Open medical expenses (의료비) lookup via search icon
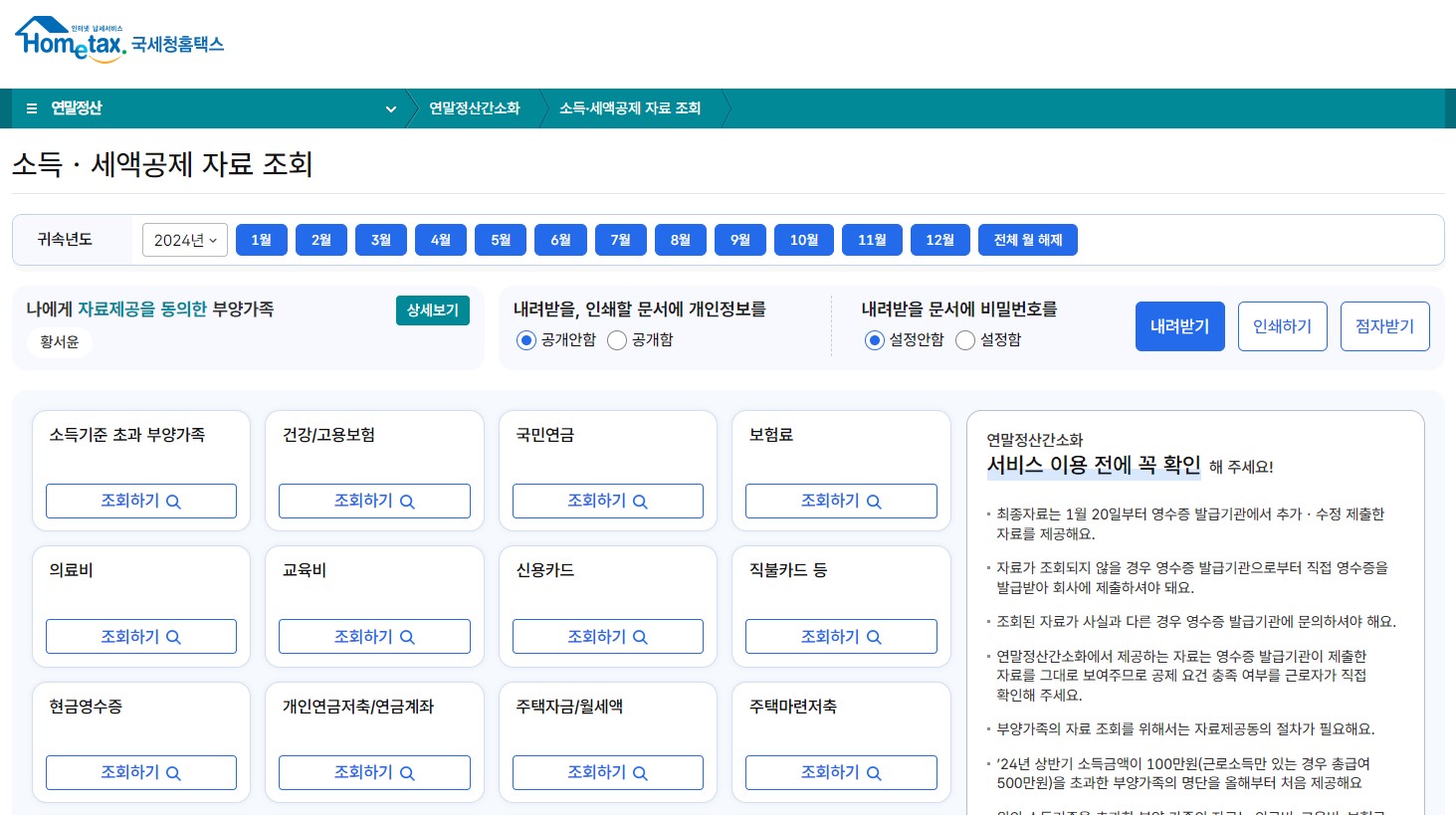The width and height of the screenshot is (1456, 815). (x=173, y=636)
